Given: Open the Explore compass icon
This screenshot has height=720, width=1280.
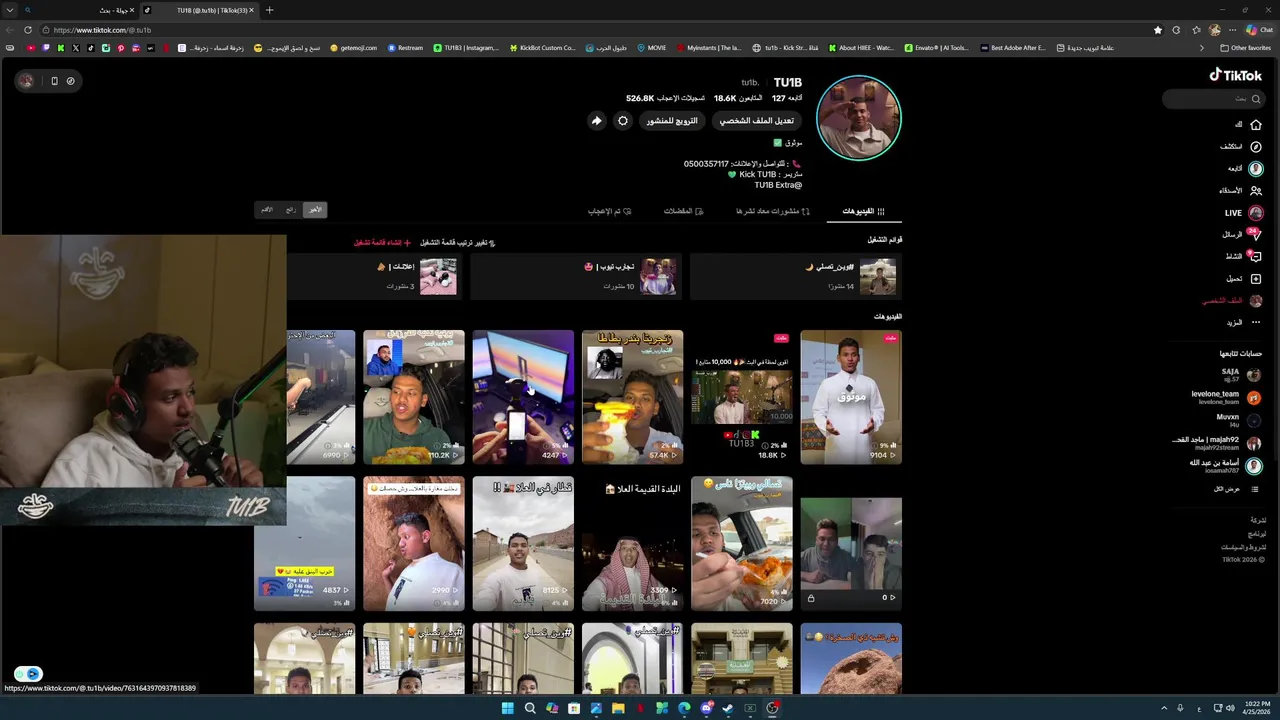Looking at the screenshot, I should [x=1256, y=146].
